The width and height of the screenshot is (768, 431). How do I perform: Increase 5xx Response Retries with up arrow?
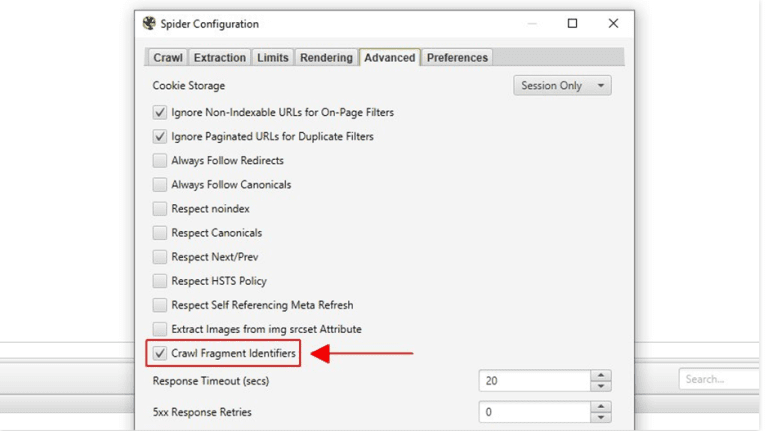click(x=601, y=407)
